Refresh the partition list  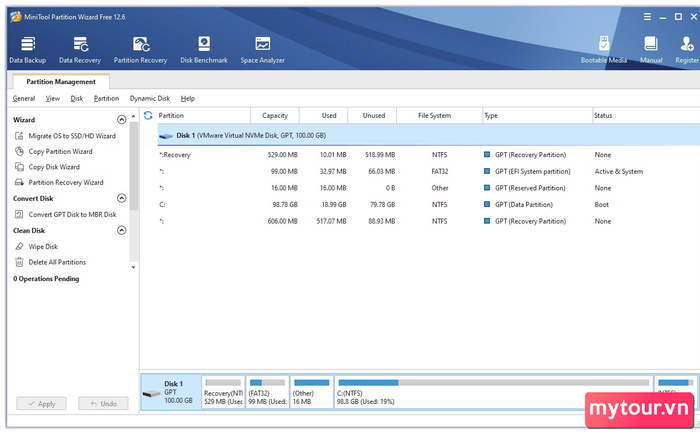click(148, 116)
